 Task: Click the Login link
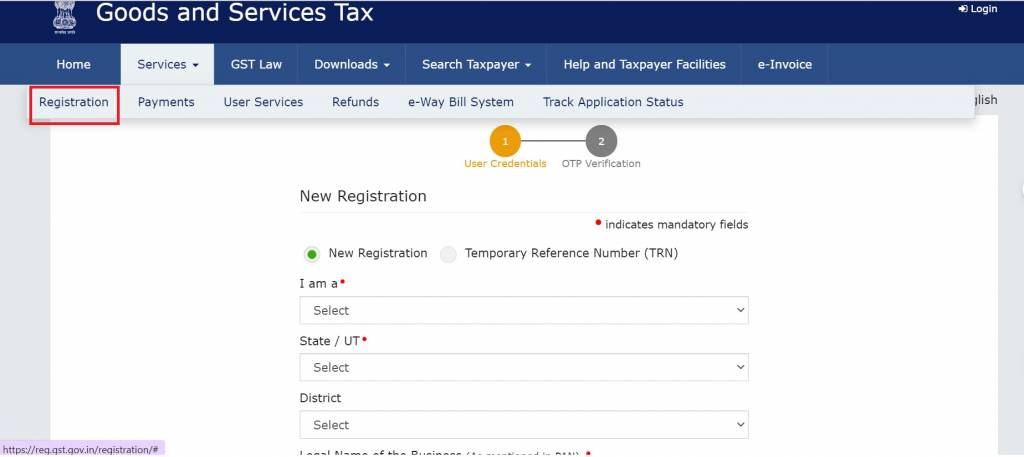click(978, 9)
